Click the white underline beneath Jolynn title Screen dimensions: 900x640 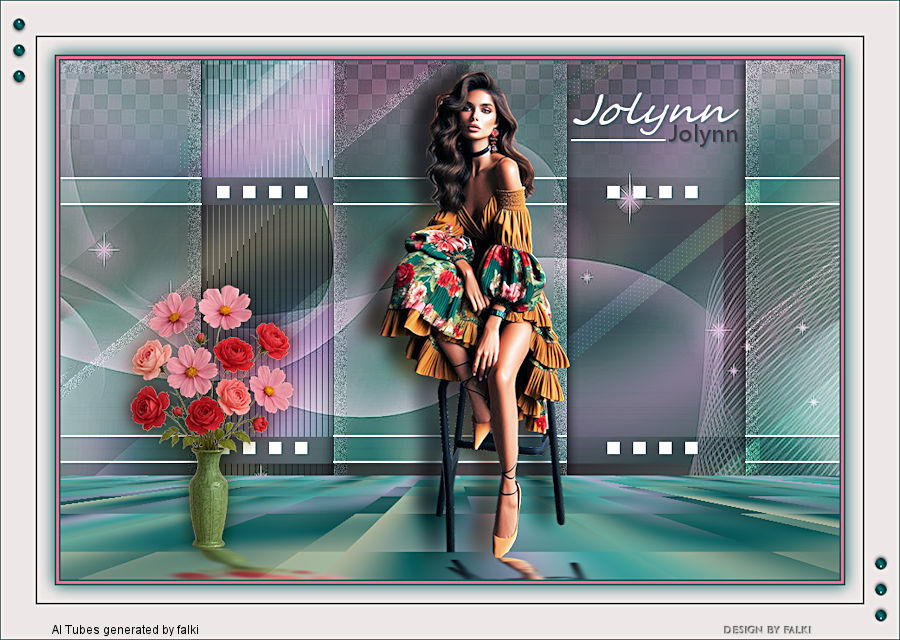point(618,139)
